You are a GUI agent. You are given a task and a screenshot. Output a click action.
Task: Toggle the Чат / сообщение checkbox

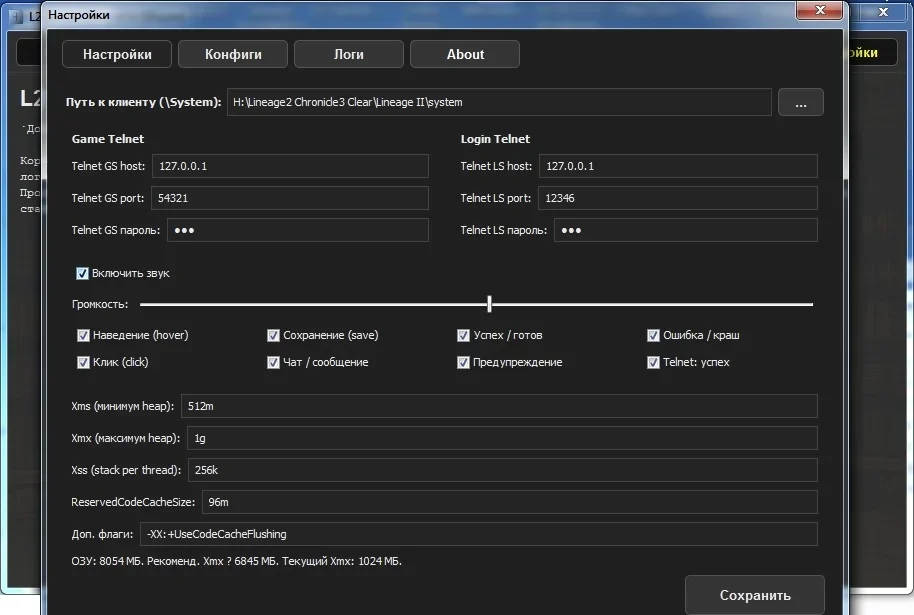pyautogui.click(x=274, y=362)
